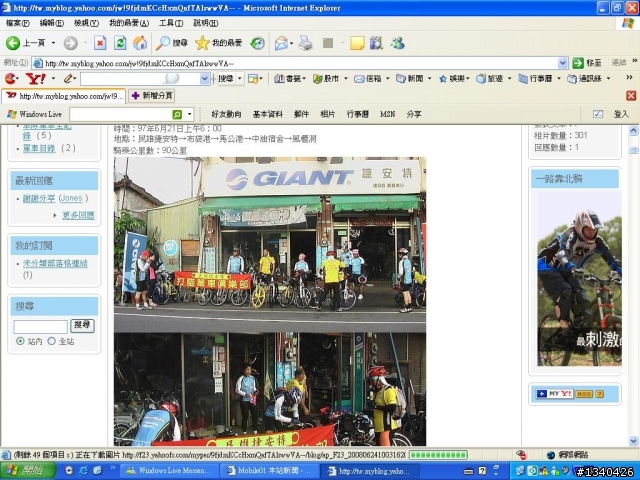Switch to the Mobile01 taskbar window

pos(269,471)
